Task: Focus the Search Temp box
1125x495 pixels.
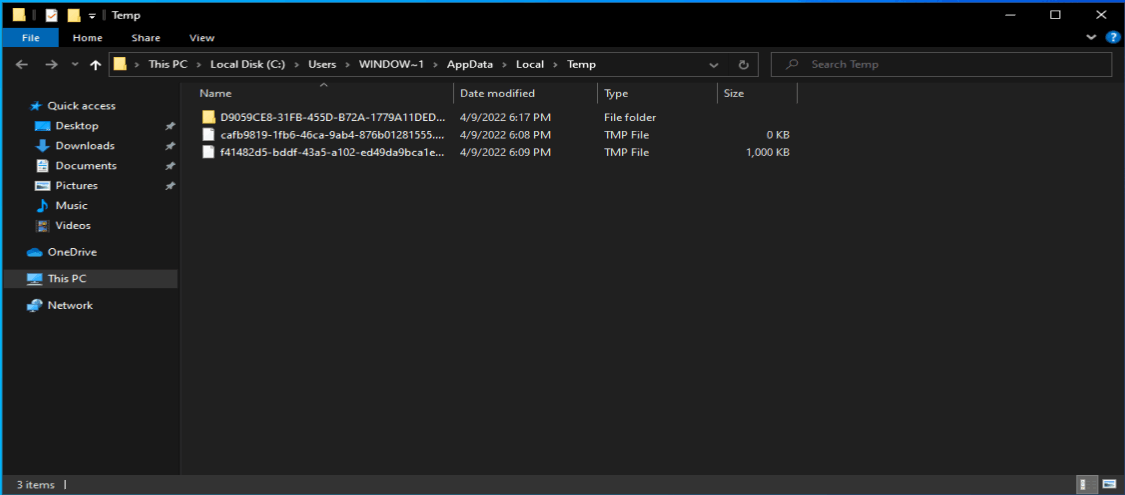Action: (941, 65)
